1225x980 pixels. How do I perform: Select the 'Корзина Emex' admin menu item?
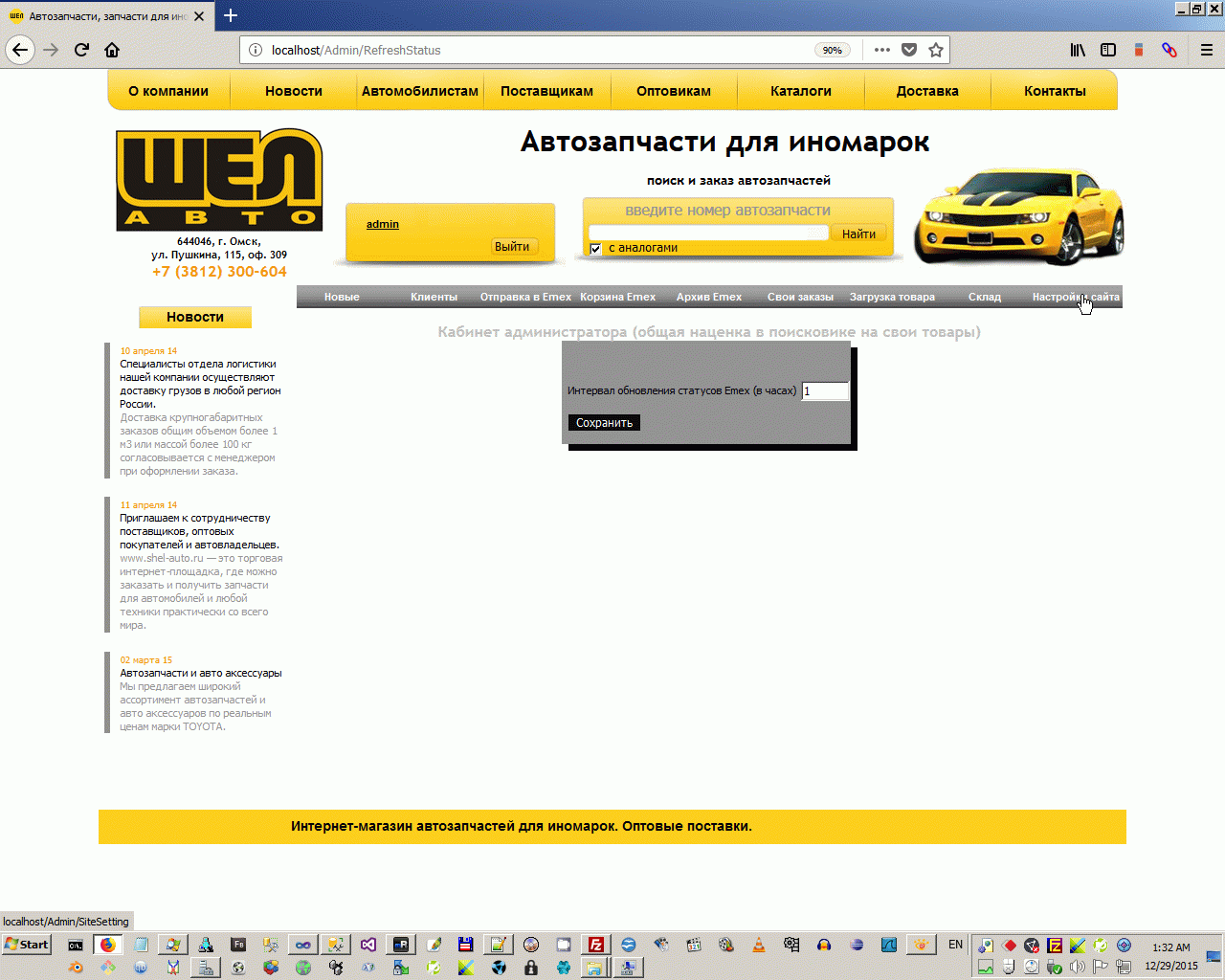(x=618, y=297)
